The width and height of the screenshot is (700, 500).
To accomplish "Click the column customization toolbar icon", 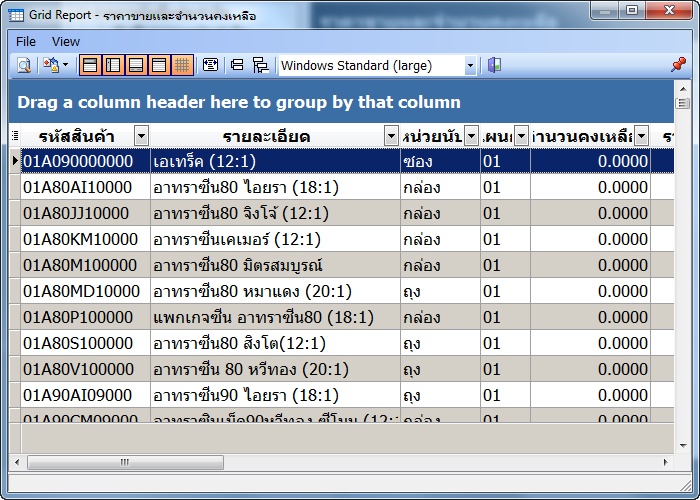I will (210, 66).
